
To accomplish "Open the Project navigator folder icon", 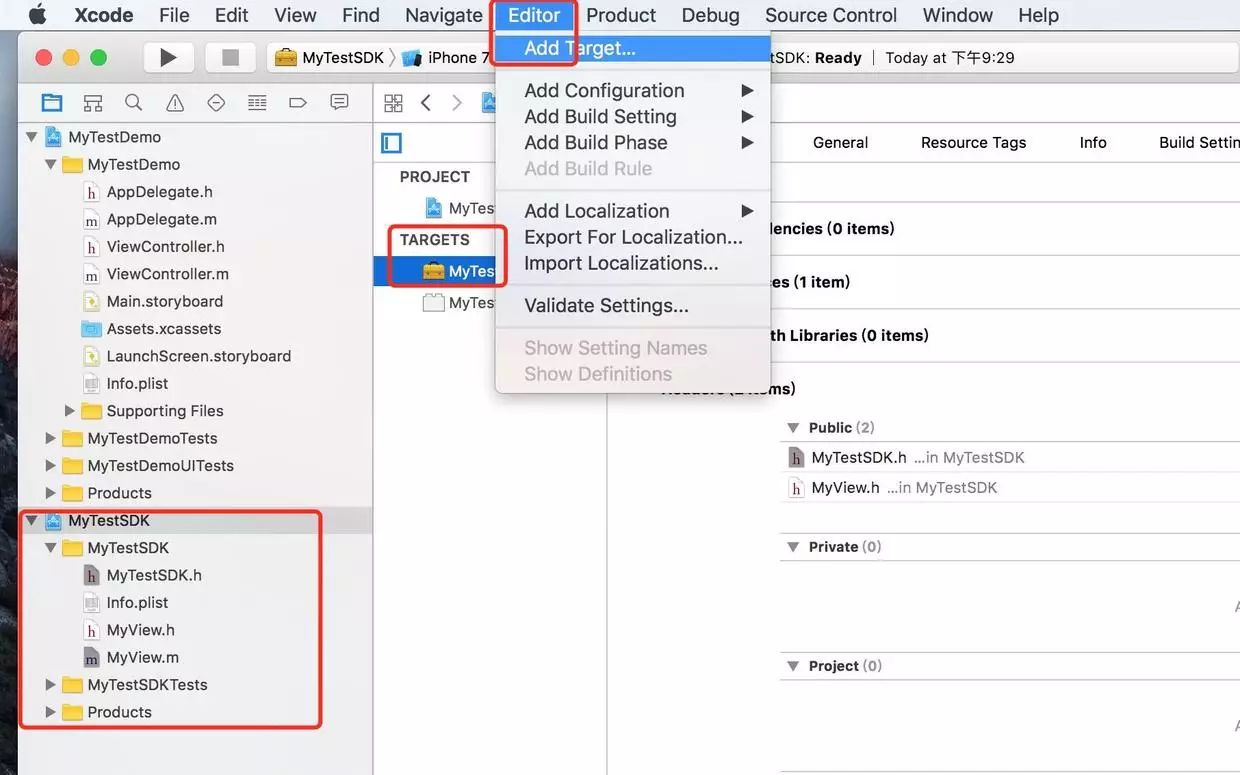I will 51,102.
